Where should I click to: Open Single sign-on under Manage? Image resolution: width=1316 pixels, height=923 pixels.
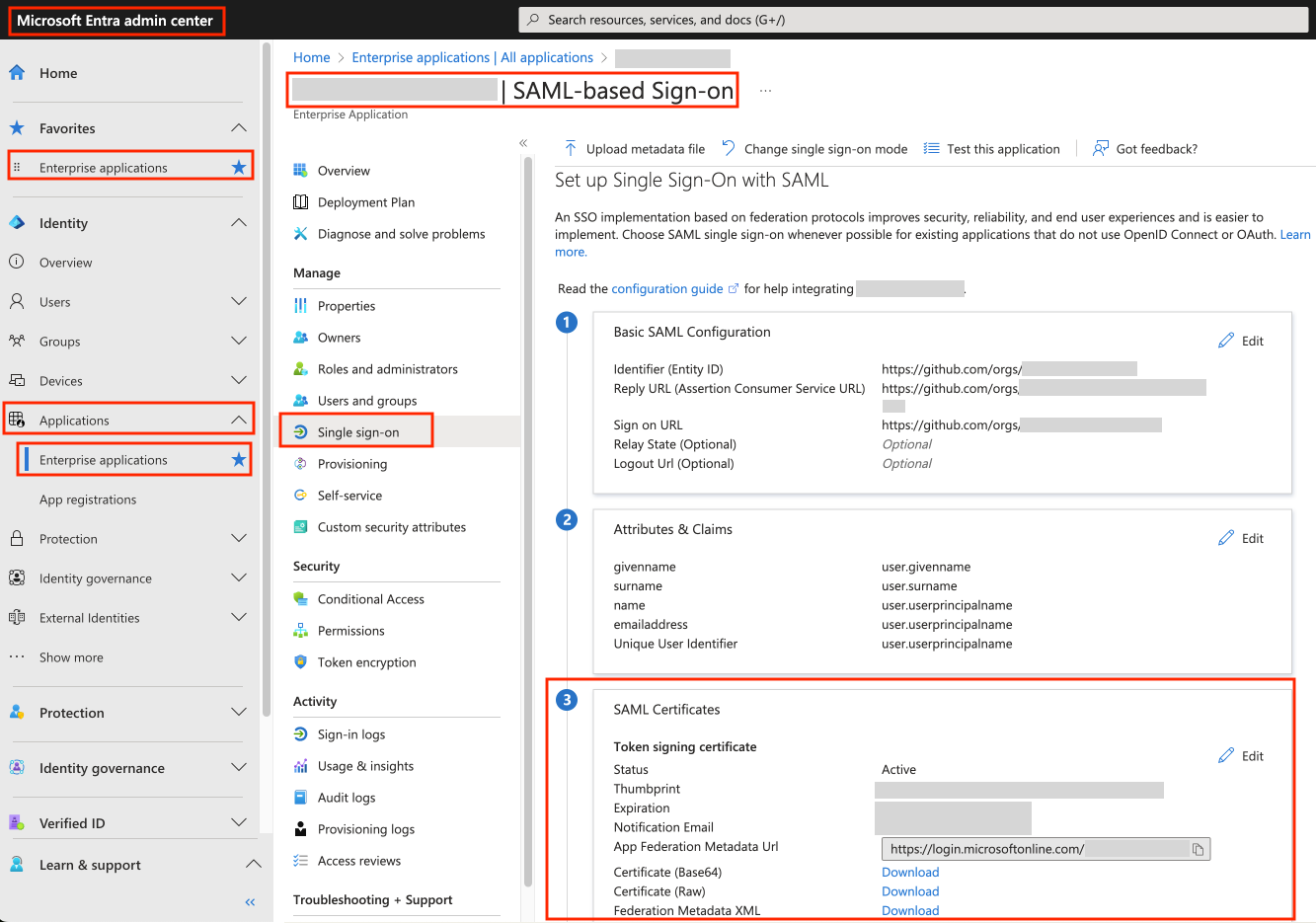(x=357, y=431)
